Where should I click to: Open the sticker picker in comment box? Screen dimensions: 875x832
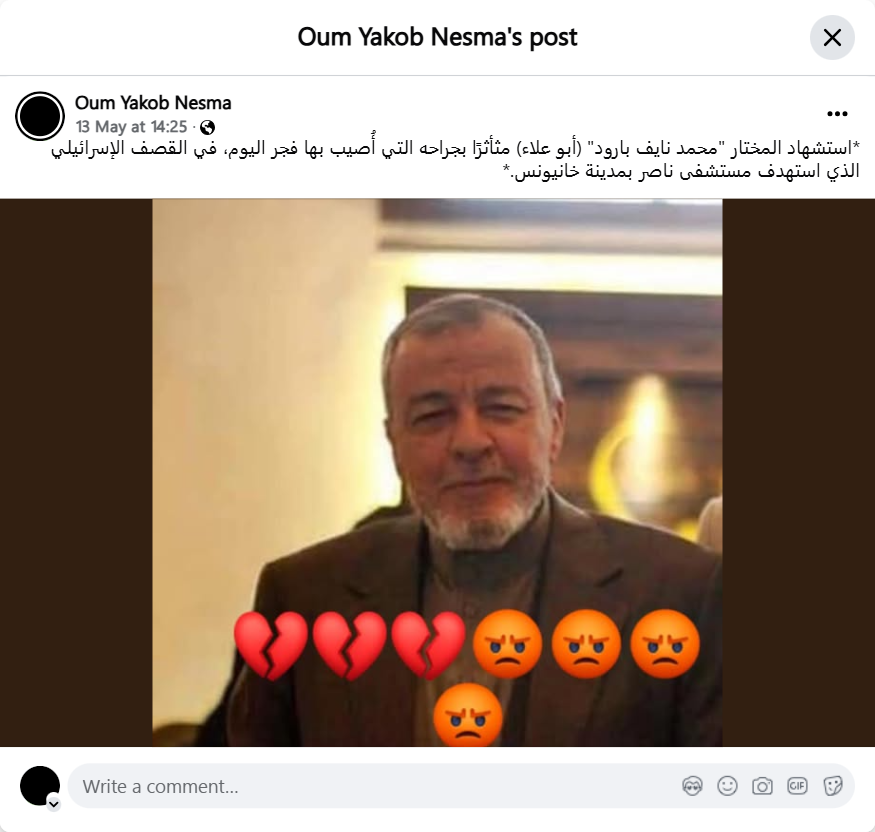tap(832, 786)
